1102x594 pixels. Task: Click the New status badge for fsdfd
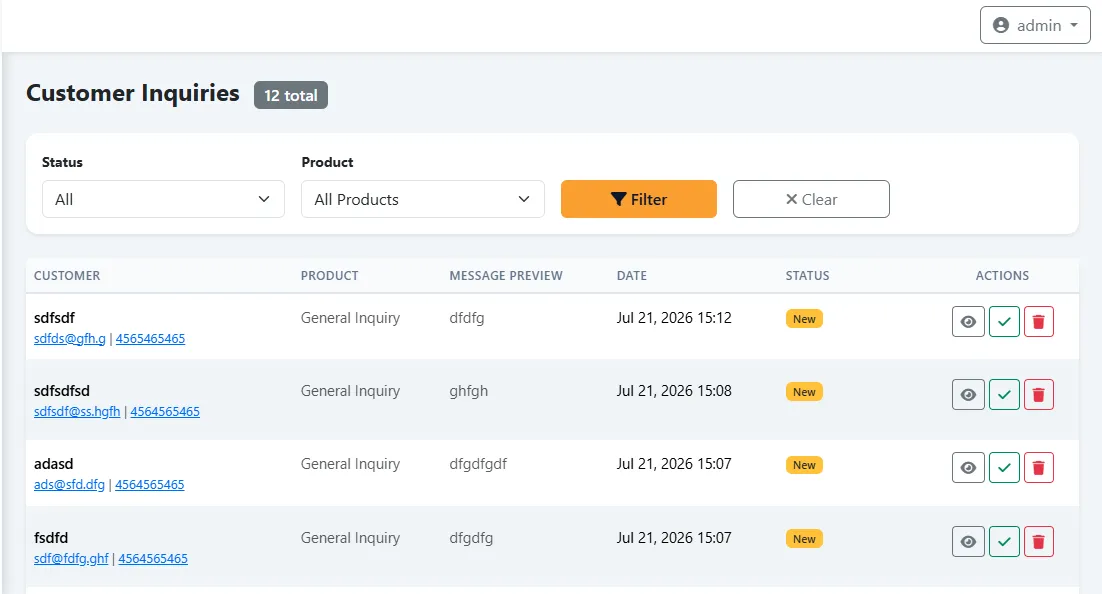pos(804,539)
